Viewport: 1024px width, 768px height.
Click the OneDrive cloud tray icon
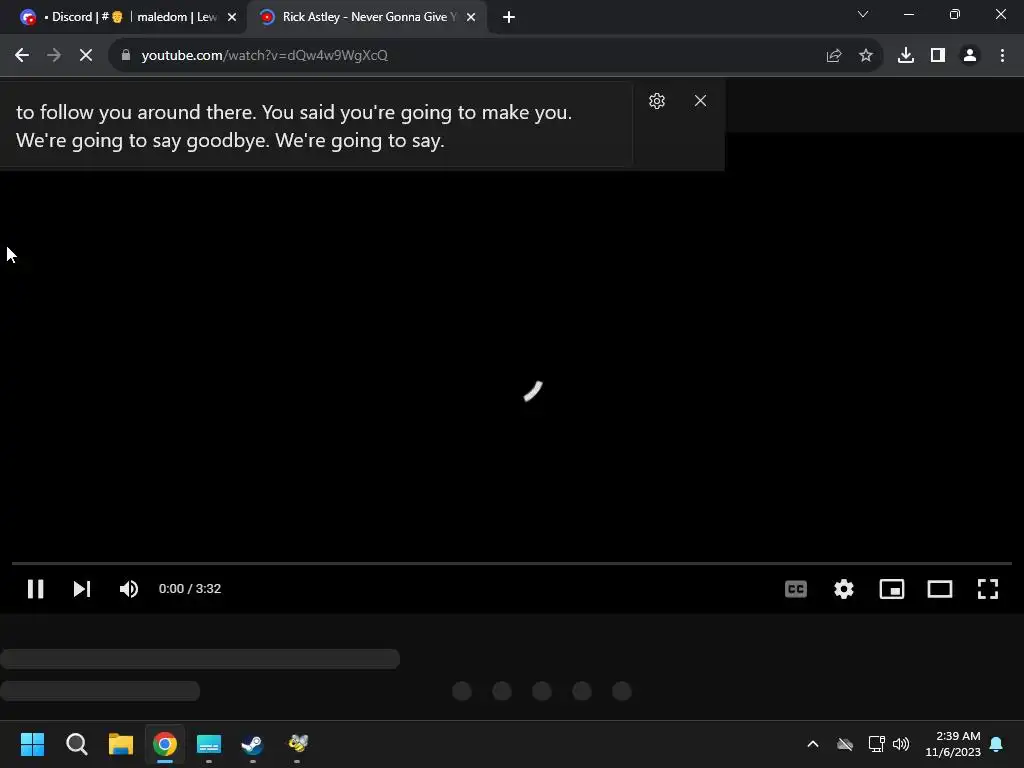click(845, 744)
